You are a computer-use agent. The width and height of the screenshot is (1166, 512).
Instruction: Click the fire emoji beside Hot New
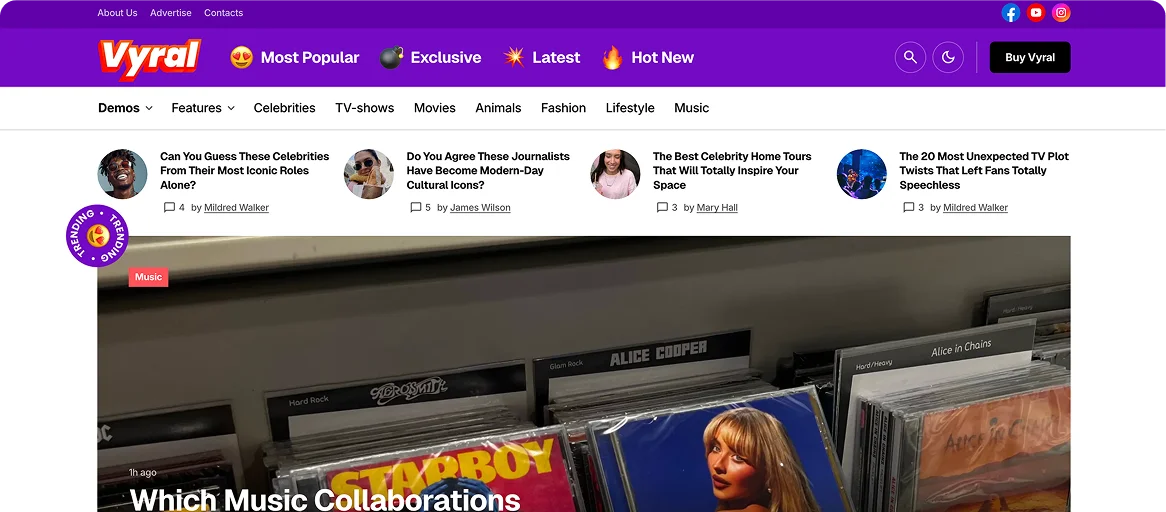pos(613,57)
